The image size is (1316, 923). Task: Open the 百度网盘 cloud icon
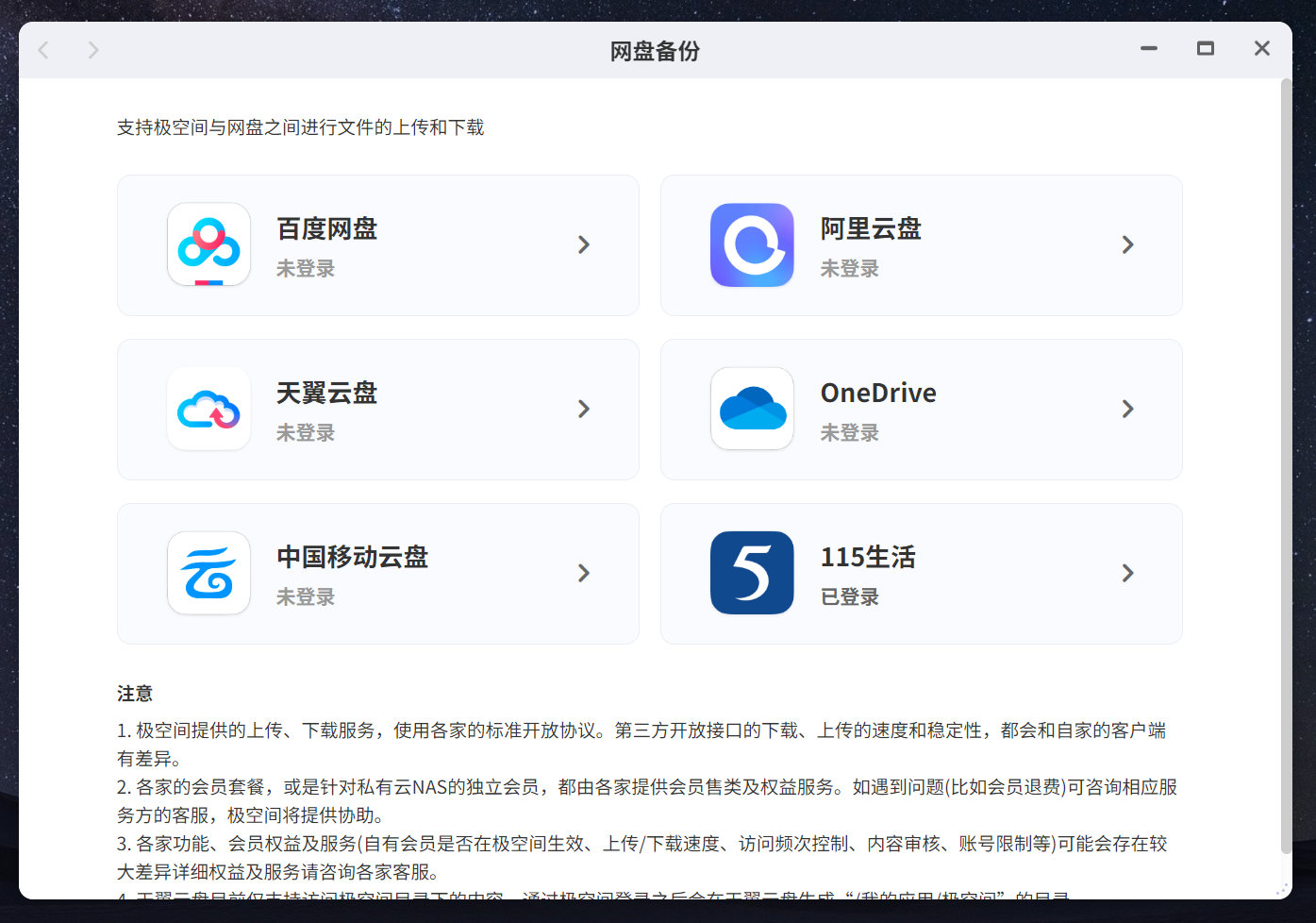click(x=208, y=244)
